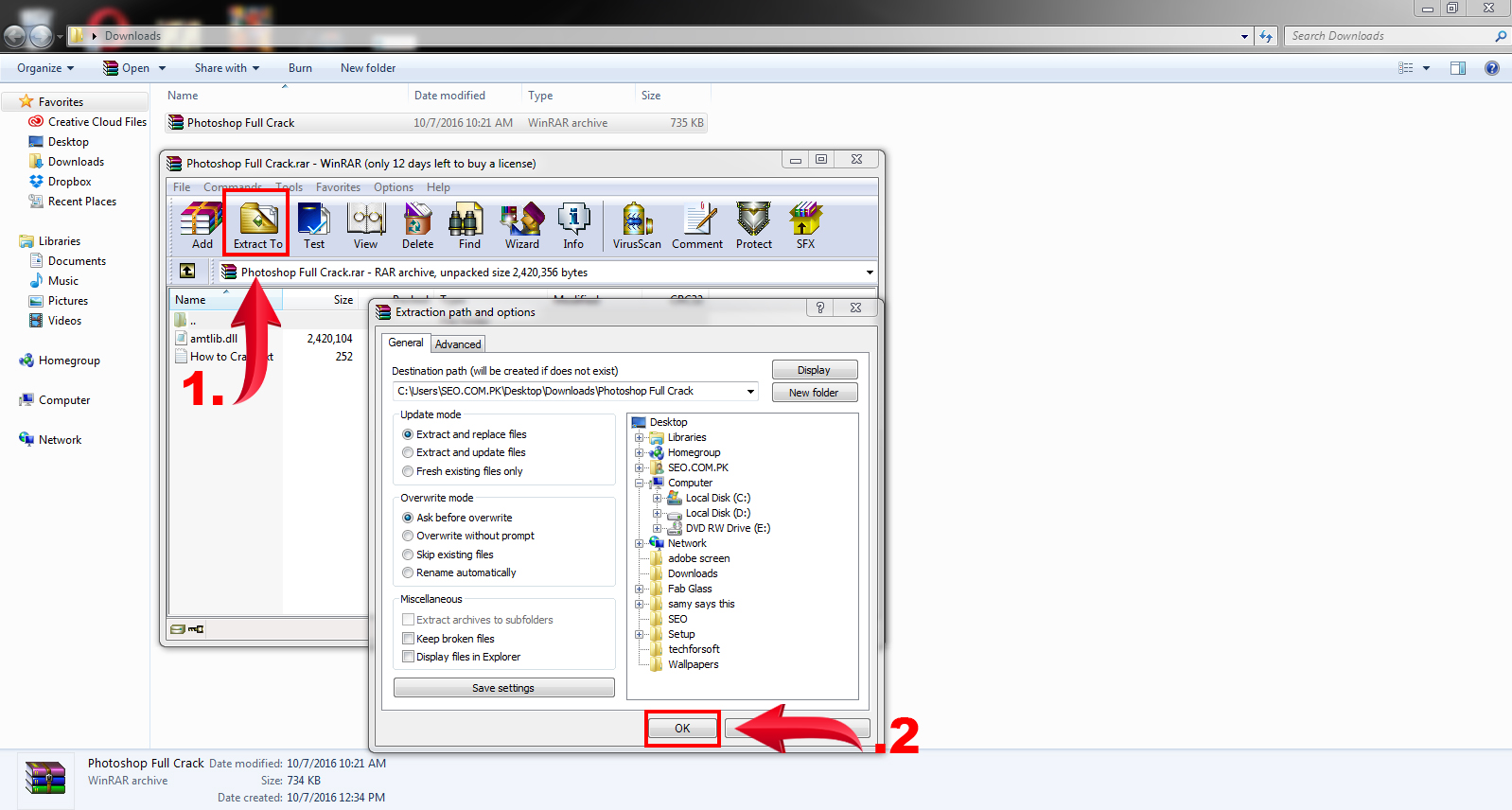Click the Save settings button

point(503,688)
